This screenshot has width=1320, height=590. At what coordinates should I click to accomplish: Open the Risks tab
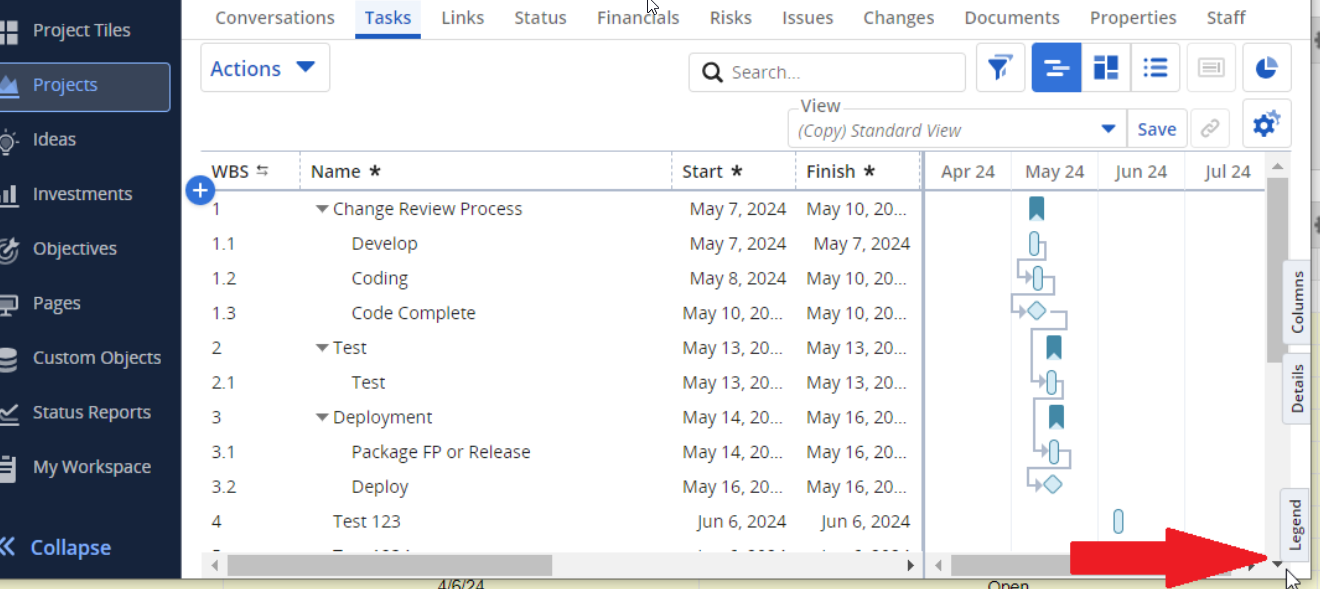(x=731, y=18)
